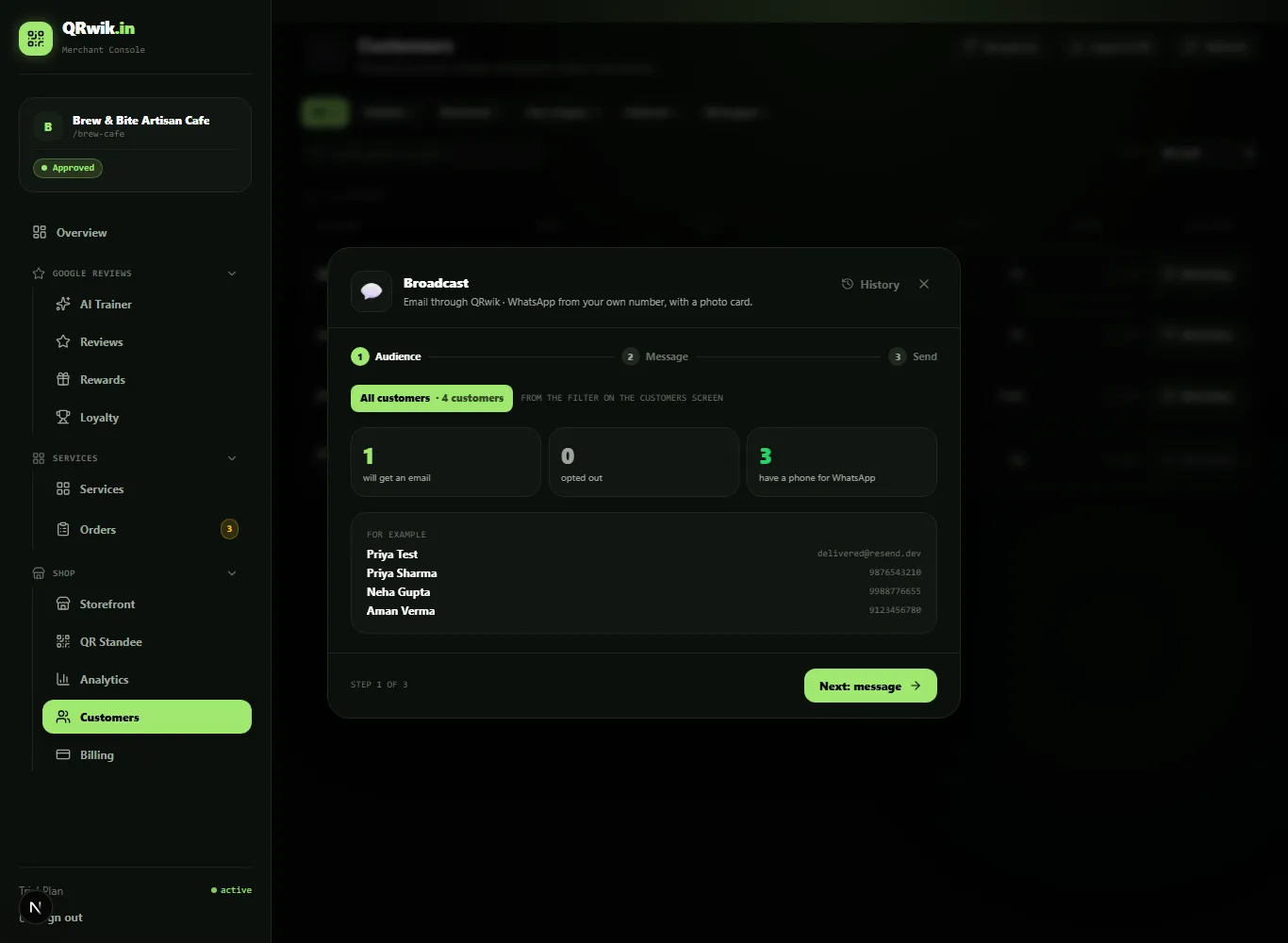Click the Orders clipboard icon
The height and width of the screenshot is (943, 1288).
(x=63, y=530)
